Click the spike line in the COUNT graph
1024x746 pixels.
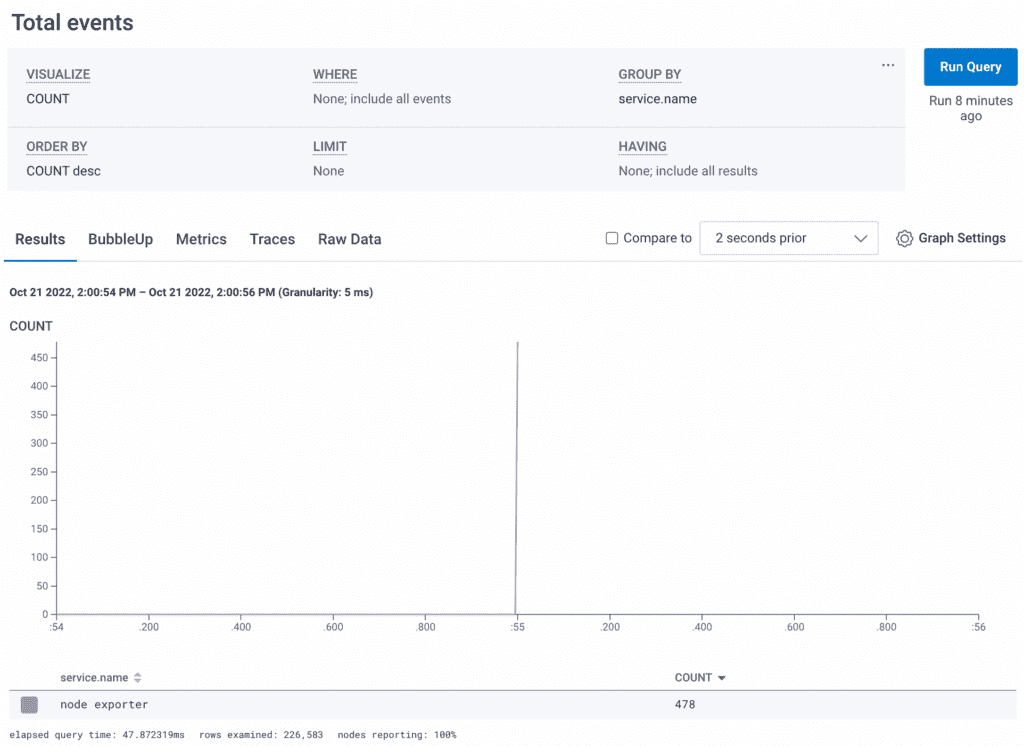(x=516, y=480)
